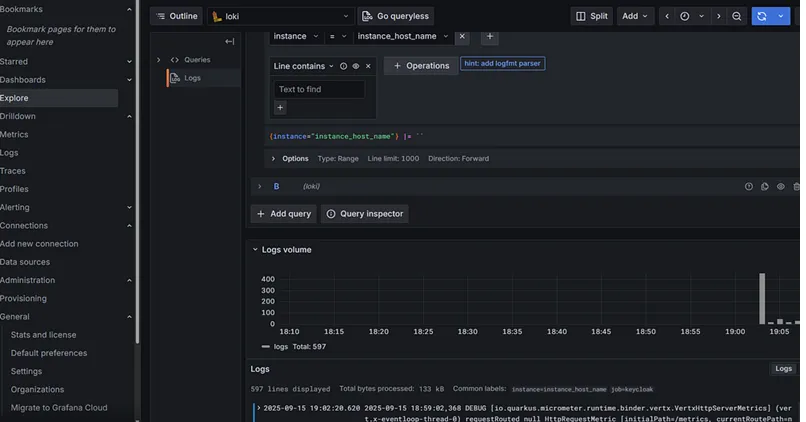Viewport: 806px width, 422px height.
Task: Open Add new connection
Action: tap(39, 244)
